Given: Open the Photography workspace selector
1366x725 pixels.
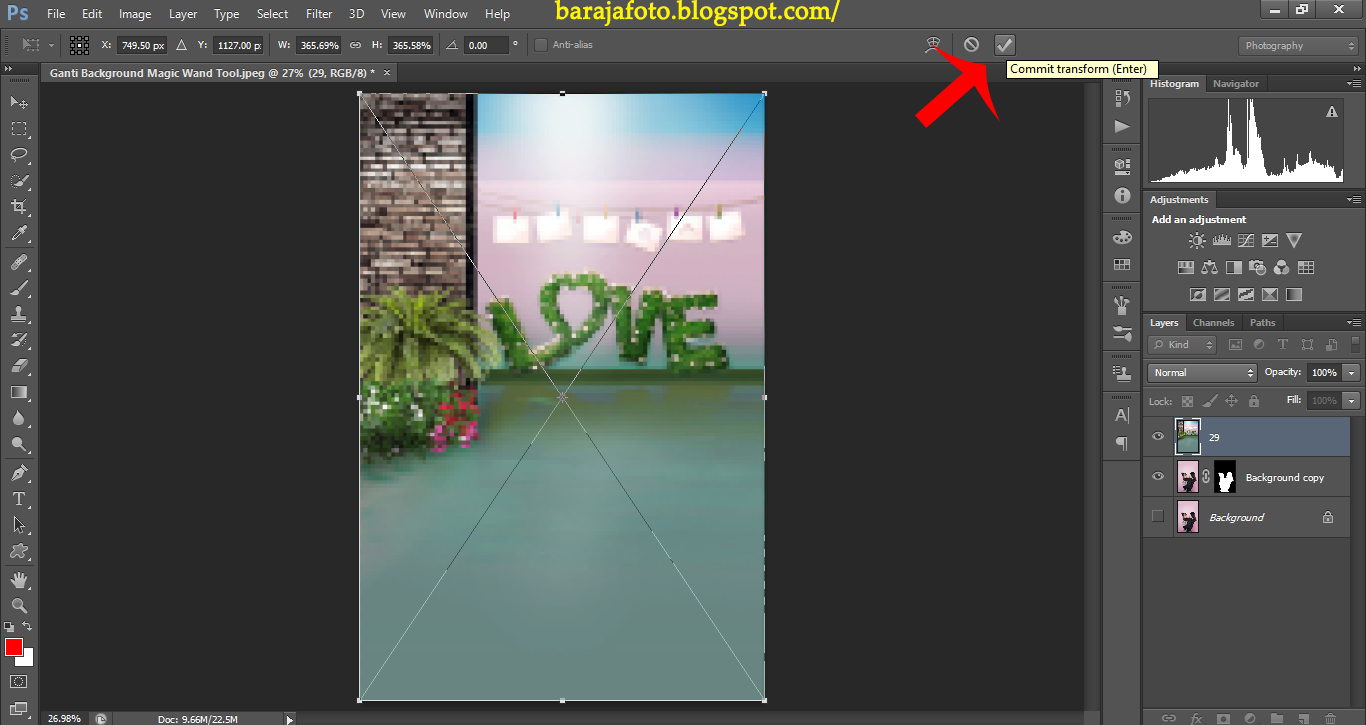Looking at the screenshot, I should click(1297, 45).
